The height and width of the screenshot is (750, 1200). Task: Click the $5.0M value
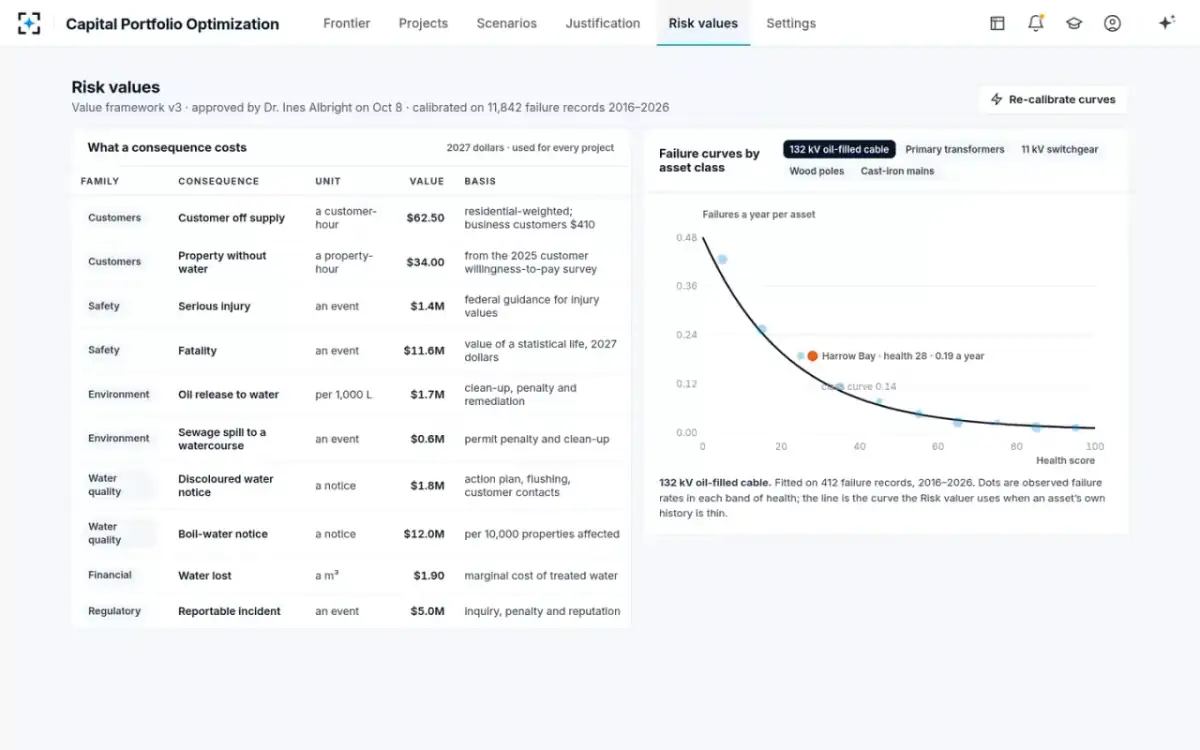click(x=427, y=611)
